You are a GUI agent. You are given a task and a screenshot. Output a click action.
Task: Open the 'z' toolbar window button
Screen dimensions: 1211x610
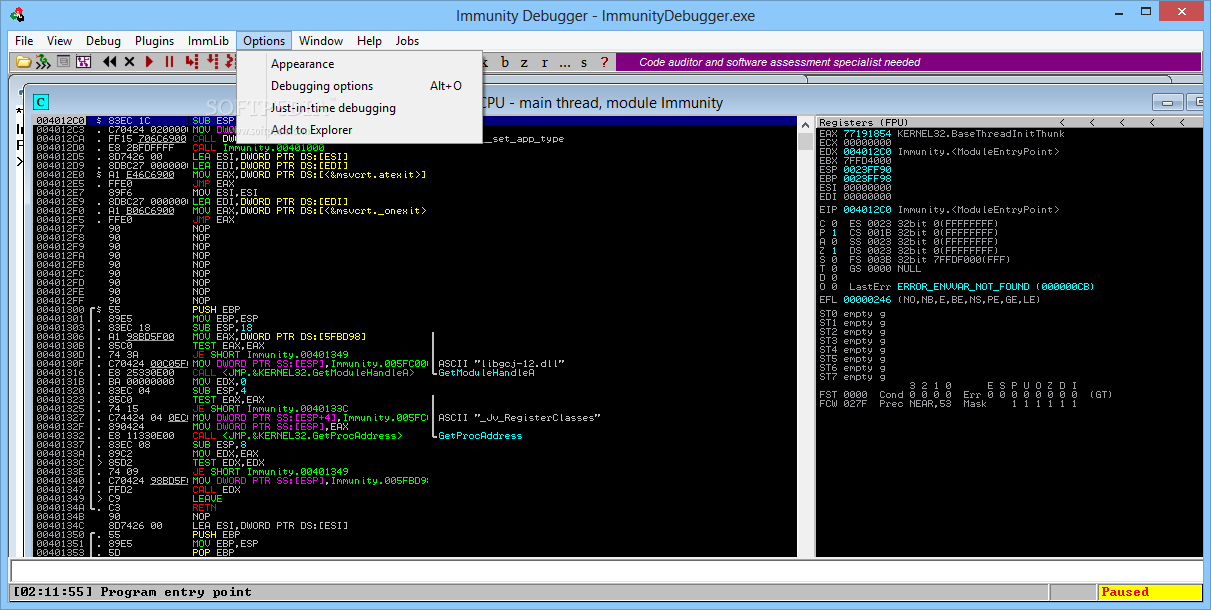tap(525, 62)
